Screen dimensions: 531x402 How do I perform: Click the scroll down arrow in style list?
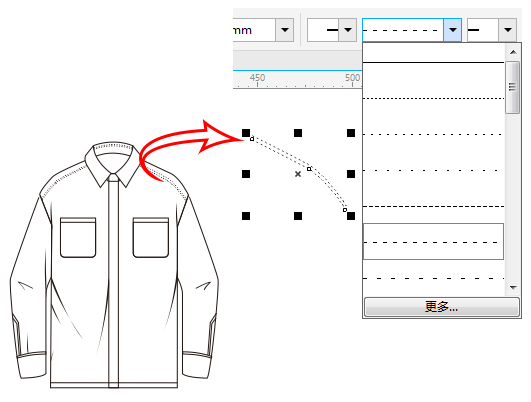[513, 288]
